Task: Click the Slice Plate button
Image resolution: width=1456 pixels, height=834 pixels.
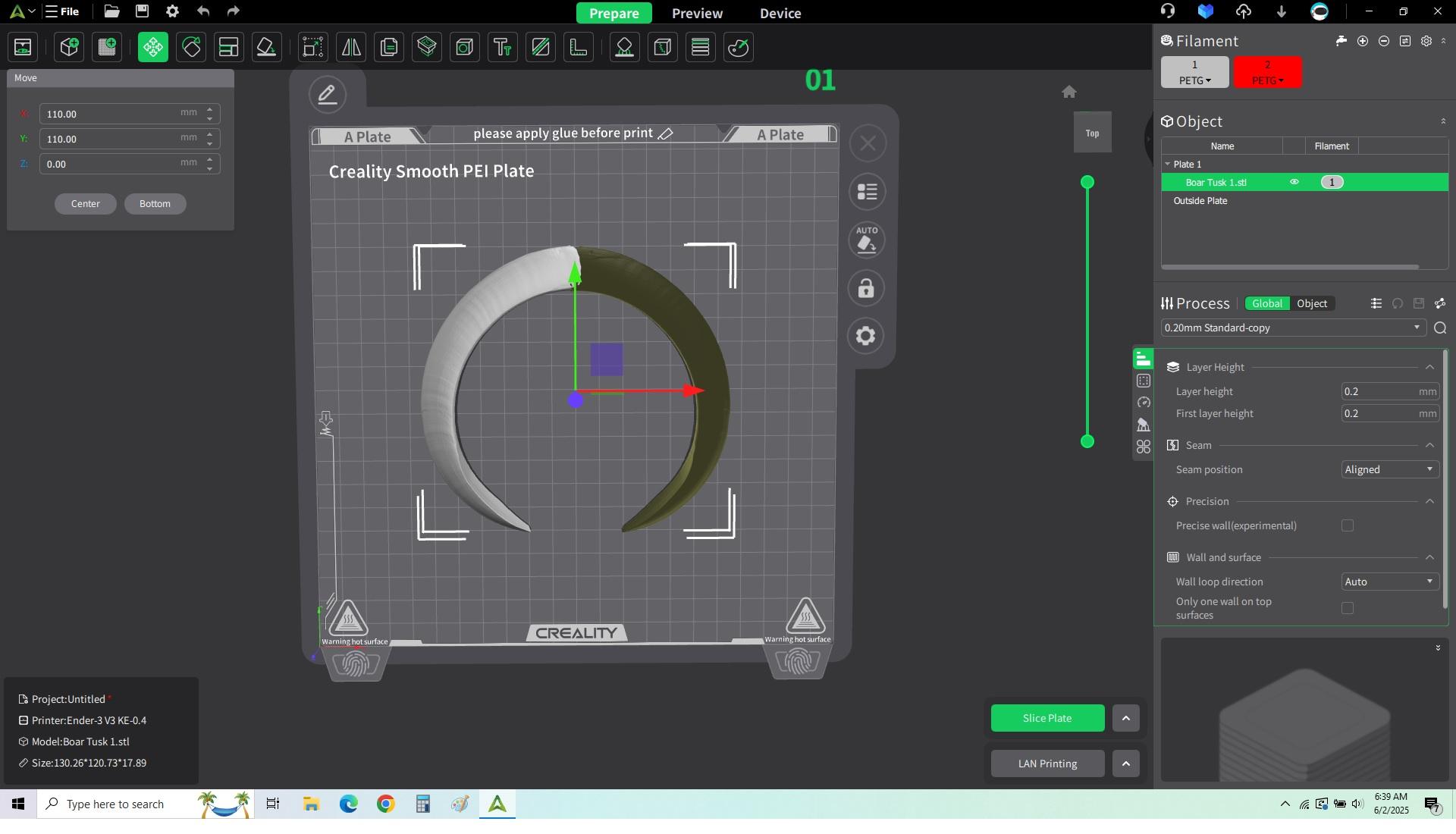Action: click(x=1046, y=719)
